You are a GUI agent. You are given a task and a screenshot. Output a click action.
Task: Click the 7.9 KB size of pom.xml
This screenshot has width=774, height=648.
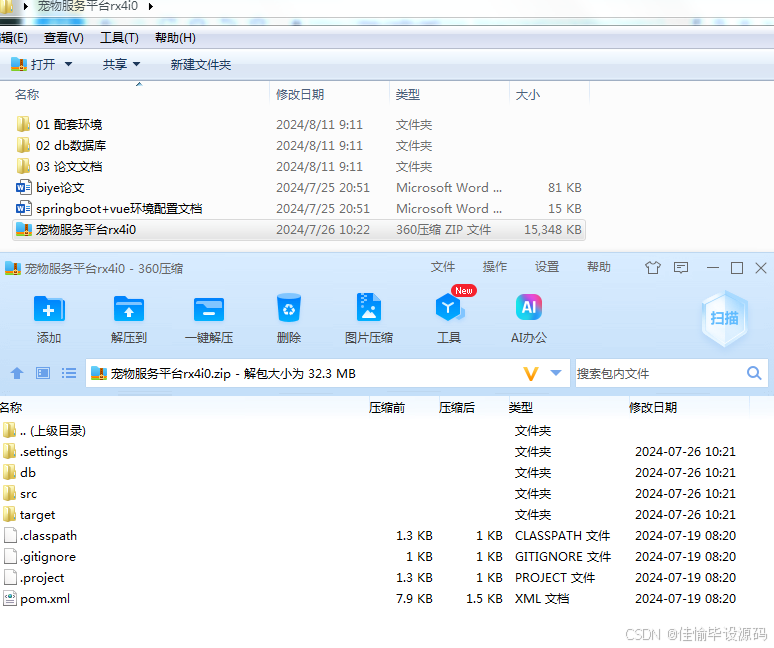pyautogui.click(x=414, y=599)
